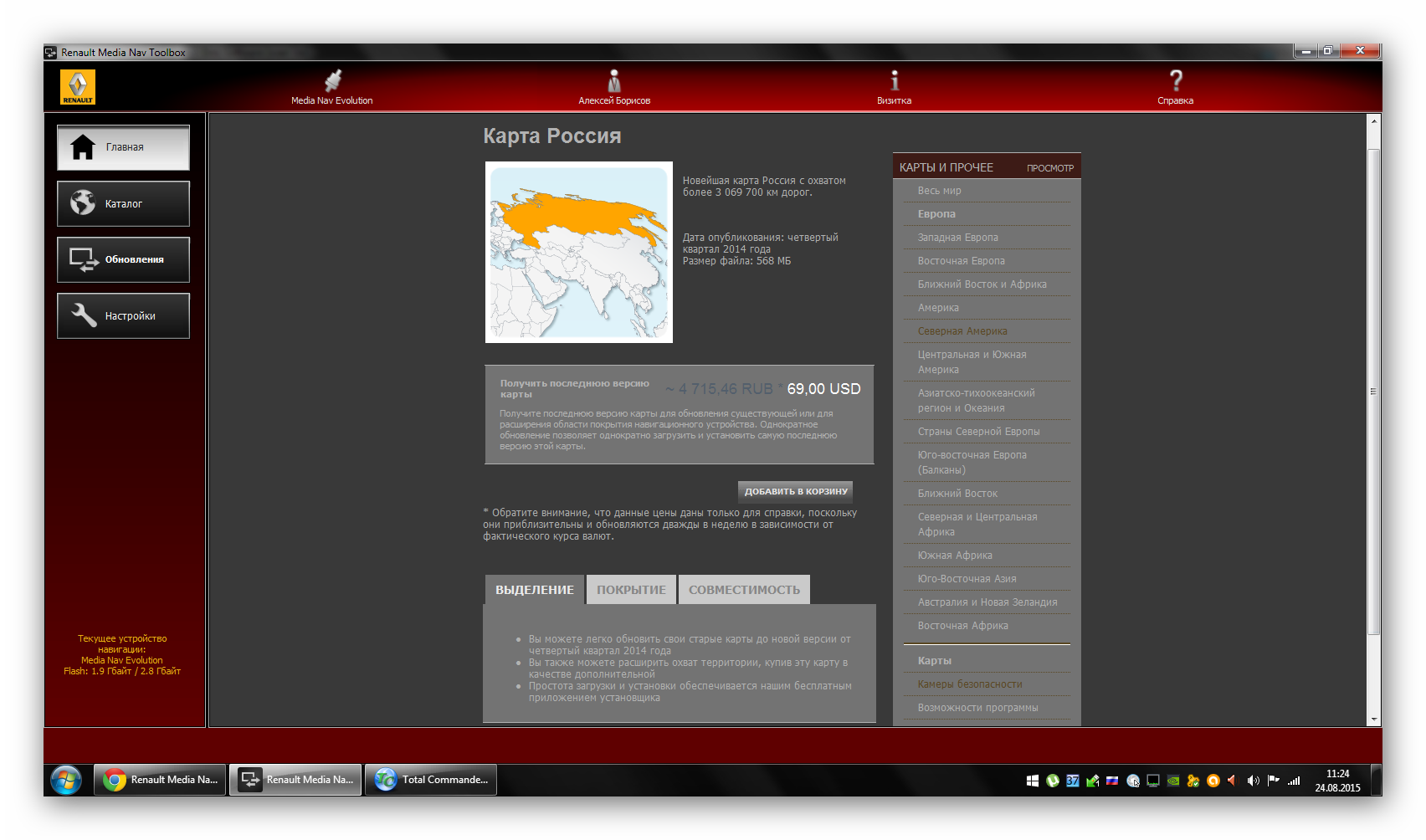This screenshot has width=1426, height=840.
Task: Open Настройки wrench settings
Action: click(x=123, y=315)
